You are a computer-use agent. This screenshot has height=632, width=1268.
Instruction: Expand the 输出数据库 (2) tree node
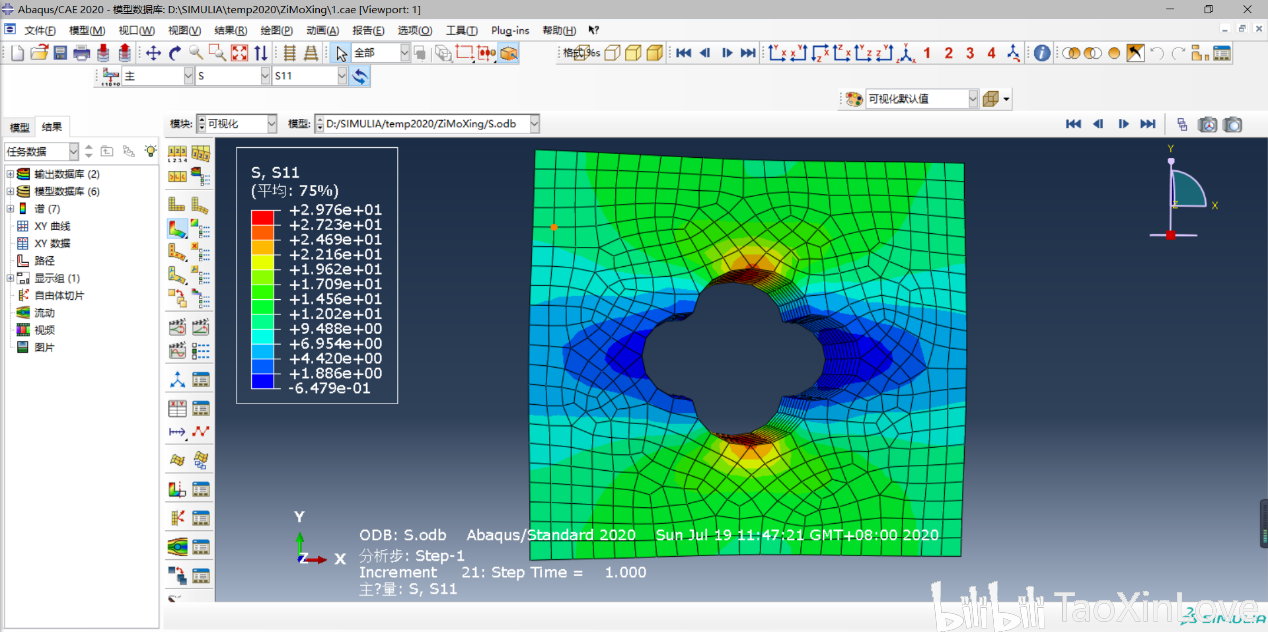pos(10,174)
